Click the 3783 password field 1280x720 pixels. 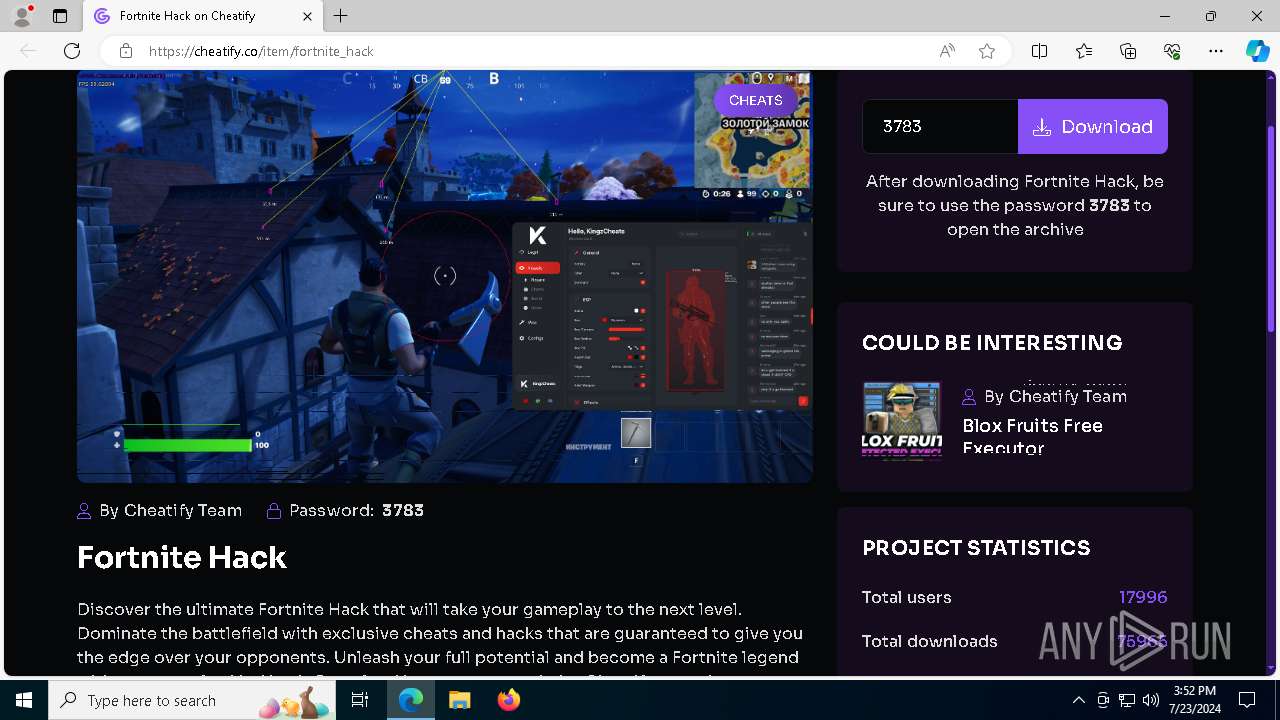940,126
